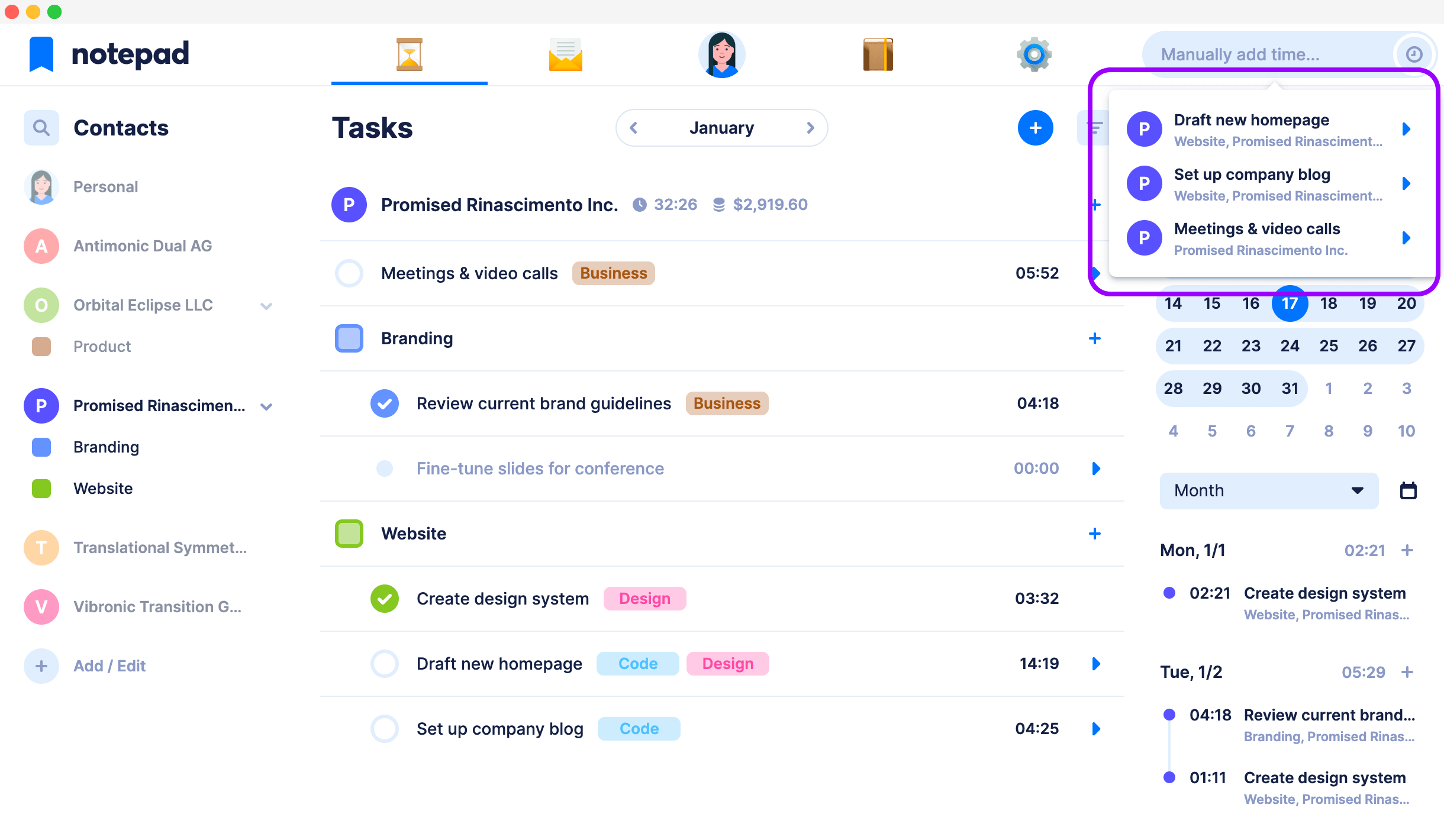Viewport: 1444px width, 840px height.
Task: Toggle the checkmark on Review current brand guidelines
Action: click(x=384, y=403)
